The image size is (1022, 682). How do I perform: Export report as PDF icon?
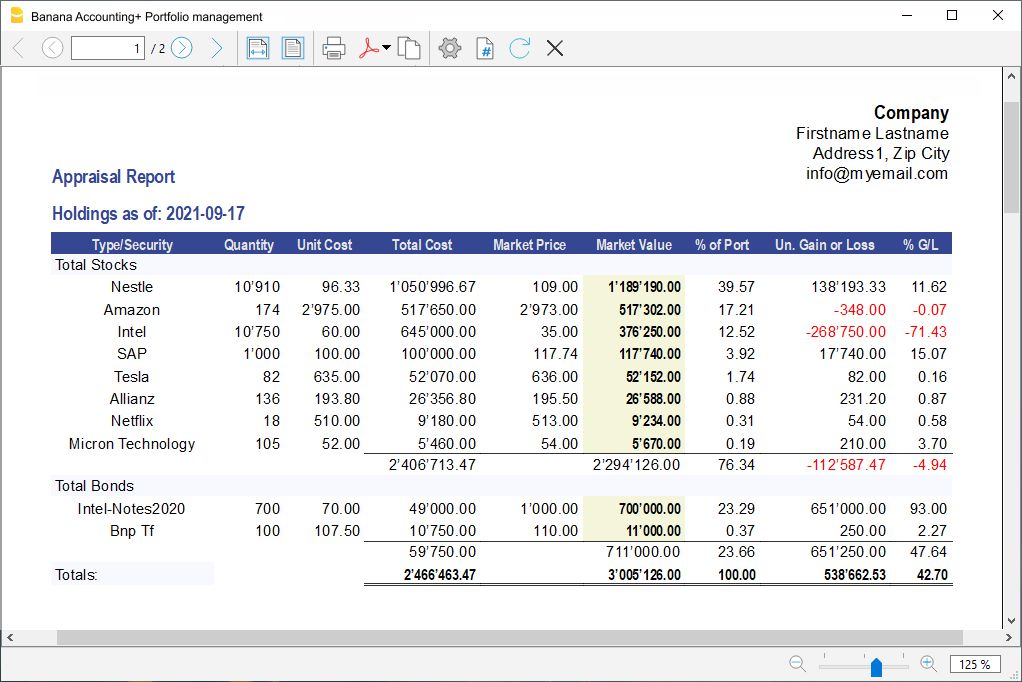tap(368, 48)
